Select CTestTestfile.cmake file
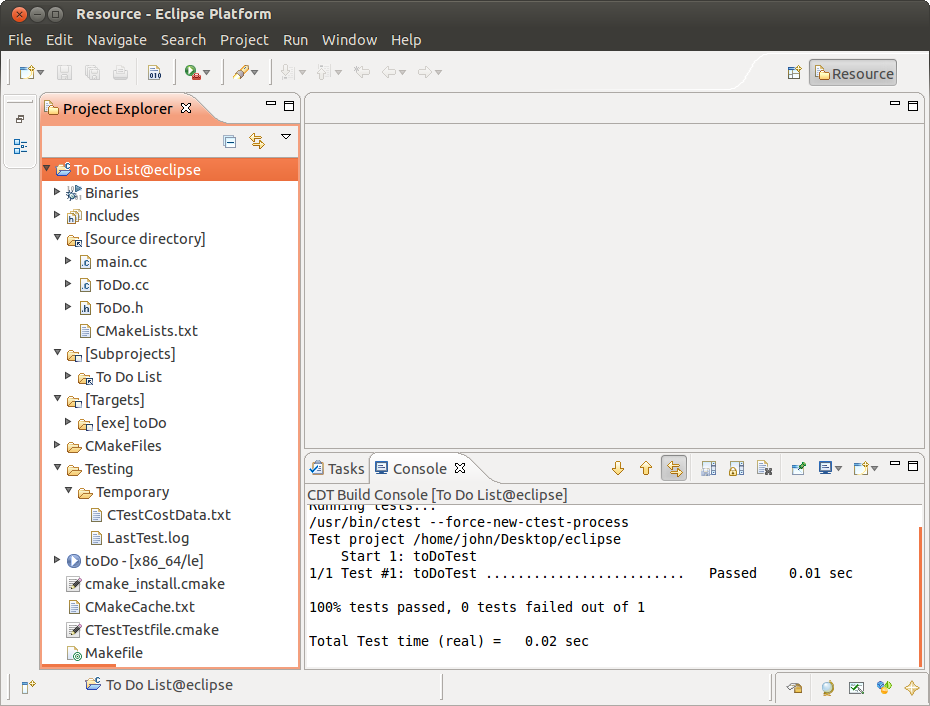This screenshot has height=706, width=930. click(x=151, y=630)
